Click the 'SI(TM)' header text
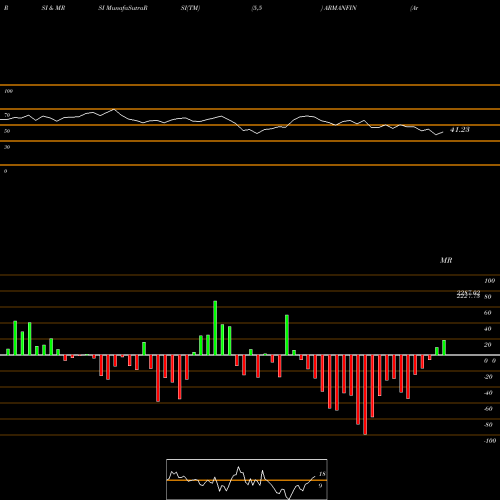The image size is (500, 500). 190,8
